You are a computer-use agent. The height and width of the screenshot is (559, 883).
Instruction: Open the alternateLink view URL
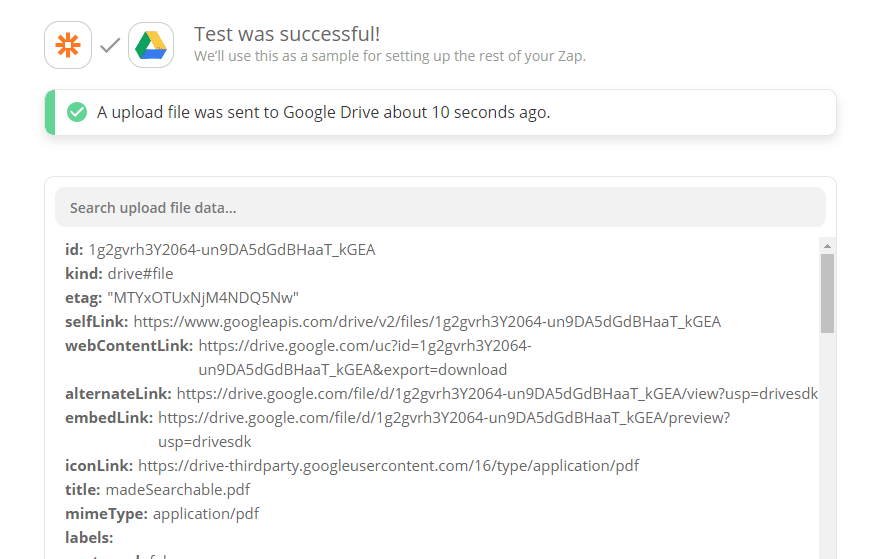point(496,394)
